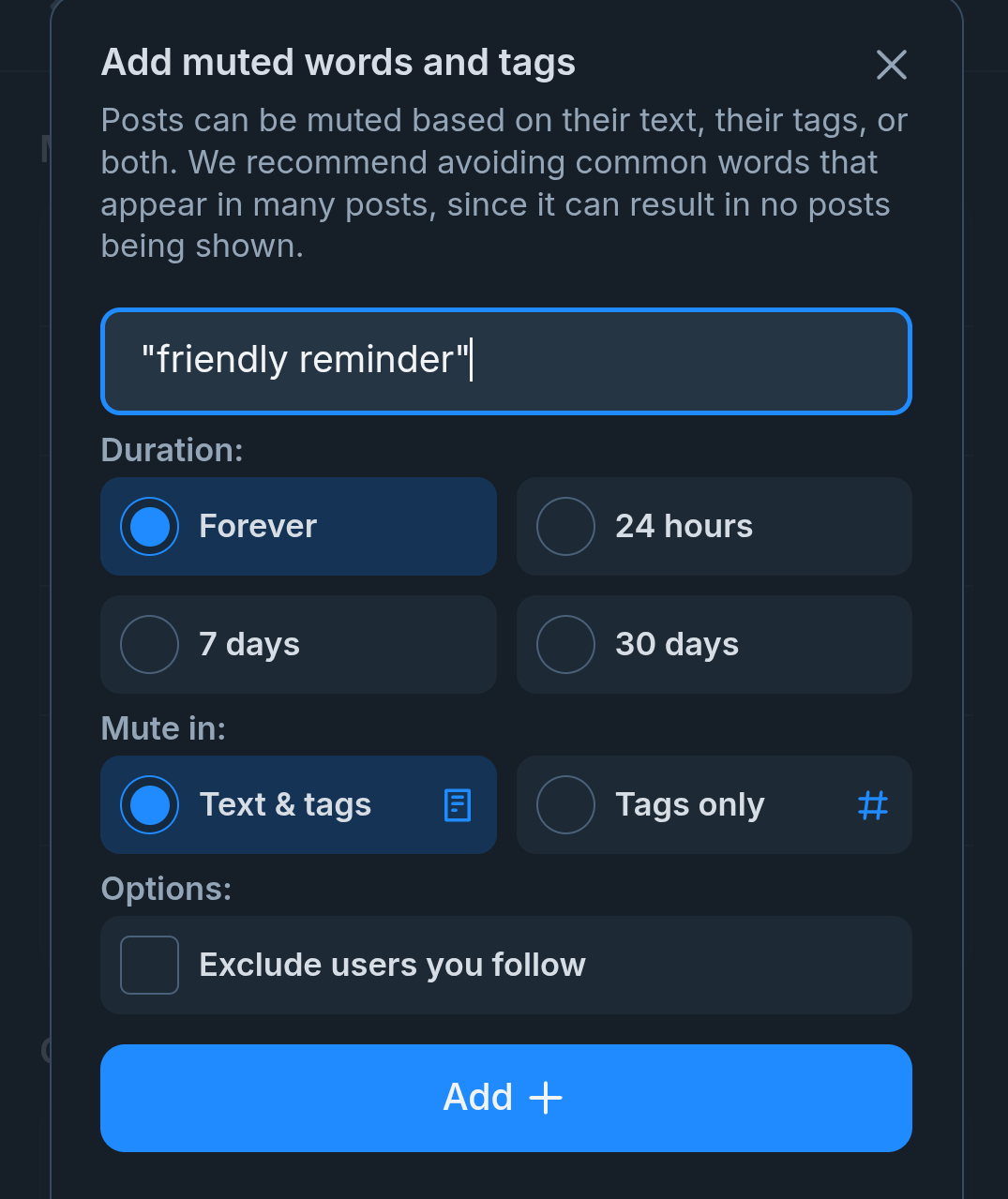The width and height of the screenshot is (1008, 1199).
Task: Click the "Tags only" label text
Action: 690,805
